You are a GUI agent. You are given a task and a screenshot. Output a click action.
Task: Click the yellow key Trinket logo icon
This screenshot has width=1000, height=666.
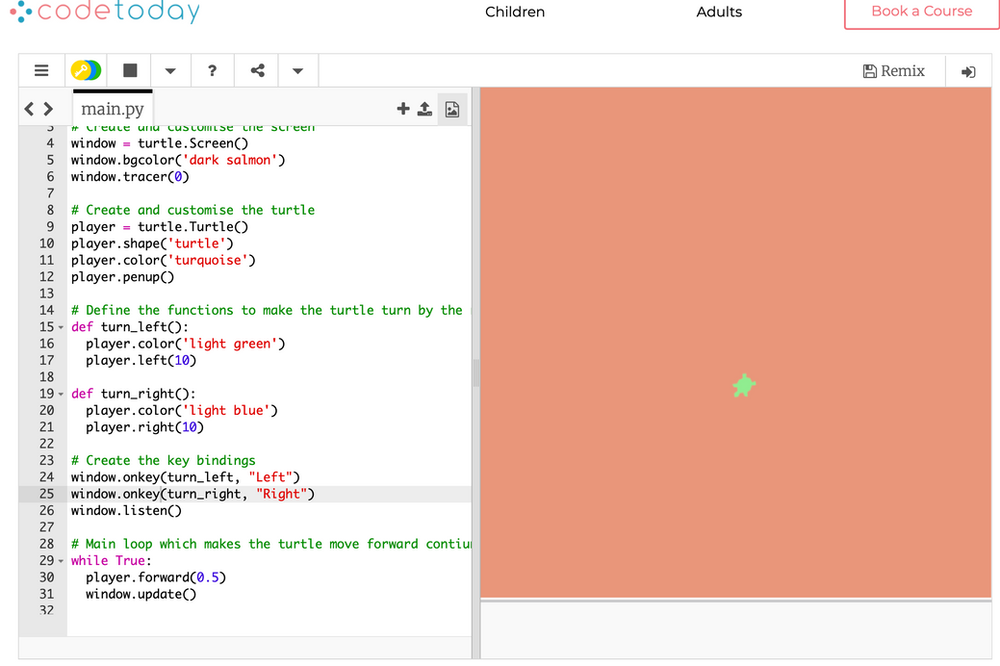85,70
